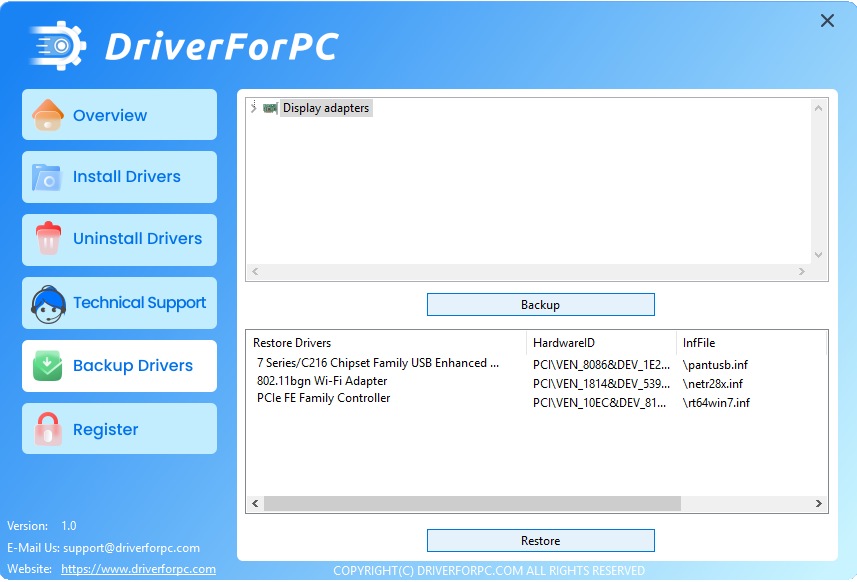This screenshot has height=582, width=857.
Task: Click the DriverForPC gear logo
Action: point(58,46)
